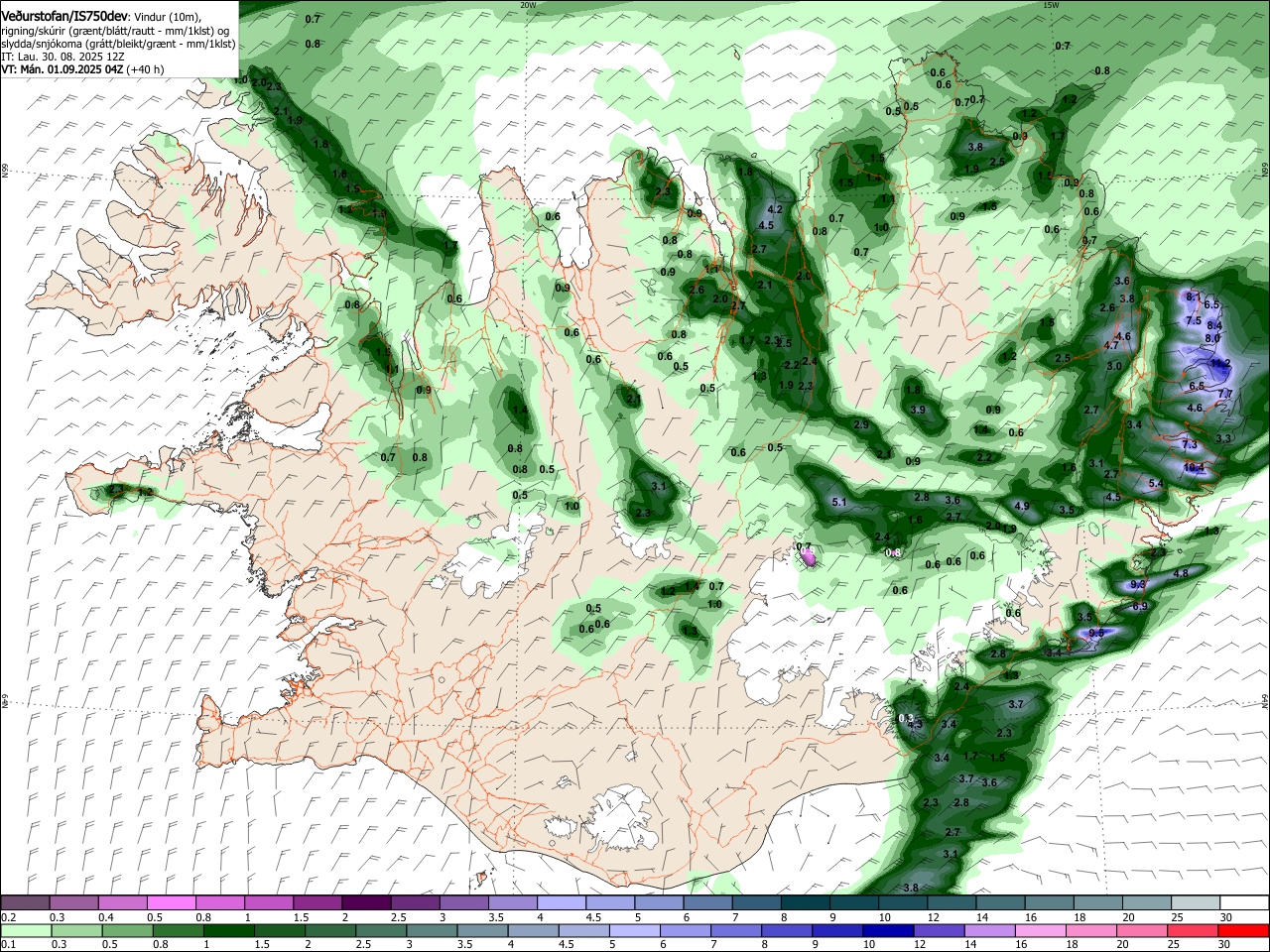Select rain legend swatch between 25 and 30
Screen dimensions: 1270x952
pyautogui.click(x=1193, y=931)
